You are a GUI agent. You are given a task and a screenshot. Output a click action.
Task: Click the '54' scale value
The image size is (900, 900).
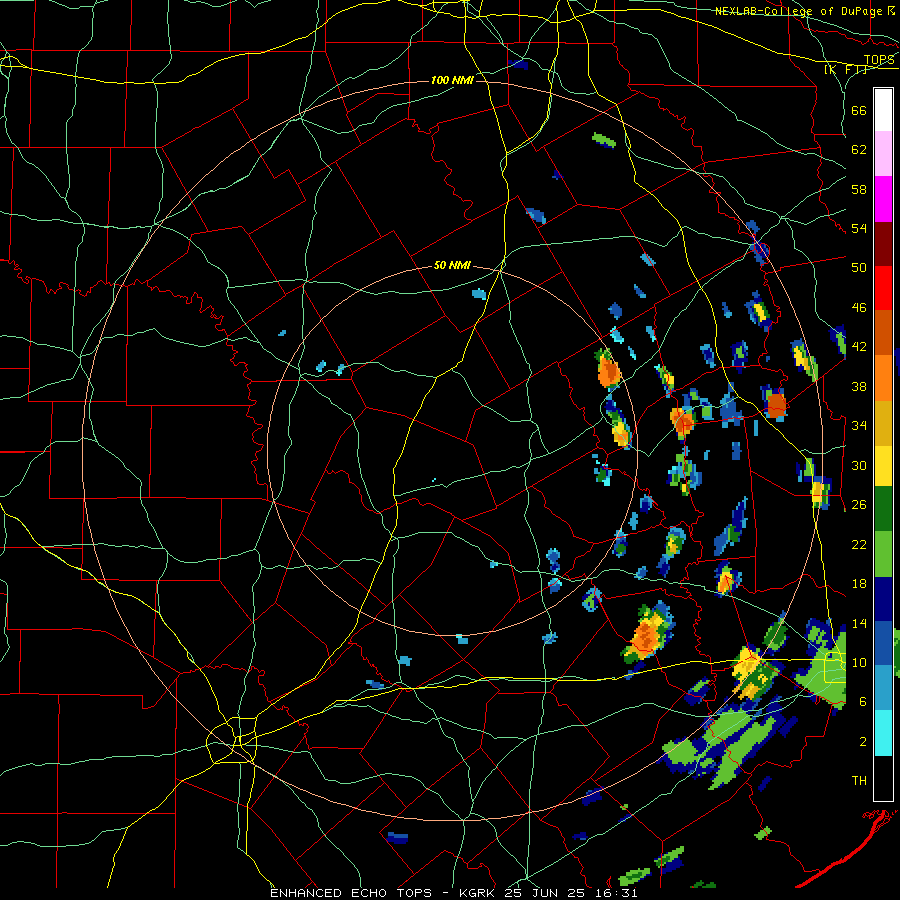pos(859,228)
